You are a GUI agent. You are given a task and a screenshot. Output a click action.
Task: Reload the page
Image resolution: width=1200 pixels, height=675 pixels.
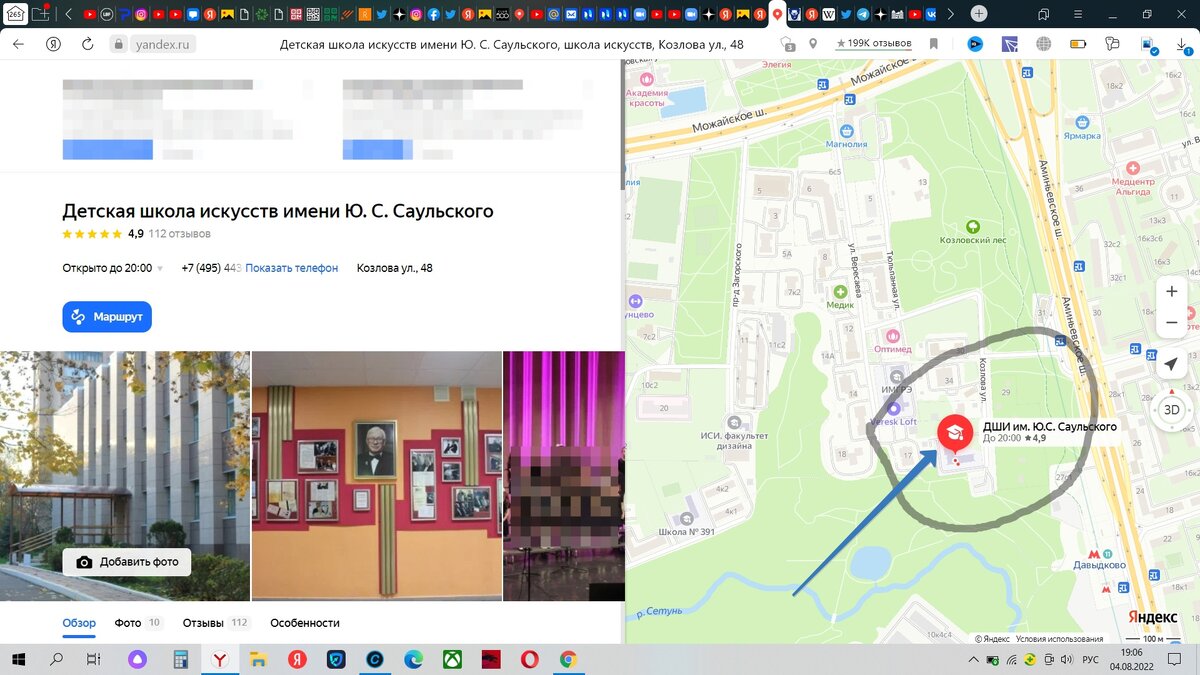point(88,44)
